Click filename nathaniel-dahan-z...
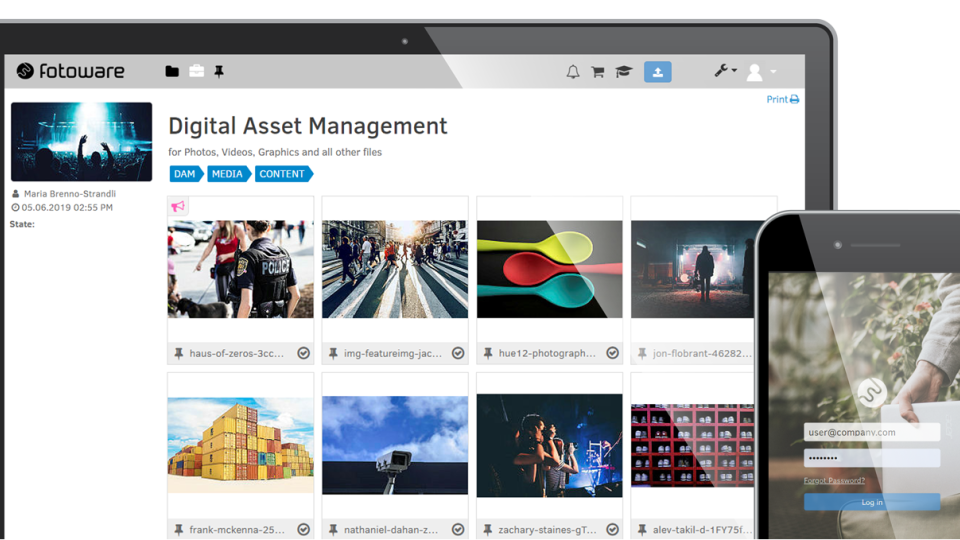This screenshot has width=960, height=540. pyautogui.click(x=391, y=530)
